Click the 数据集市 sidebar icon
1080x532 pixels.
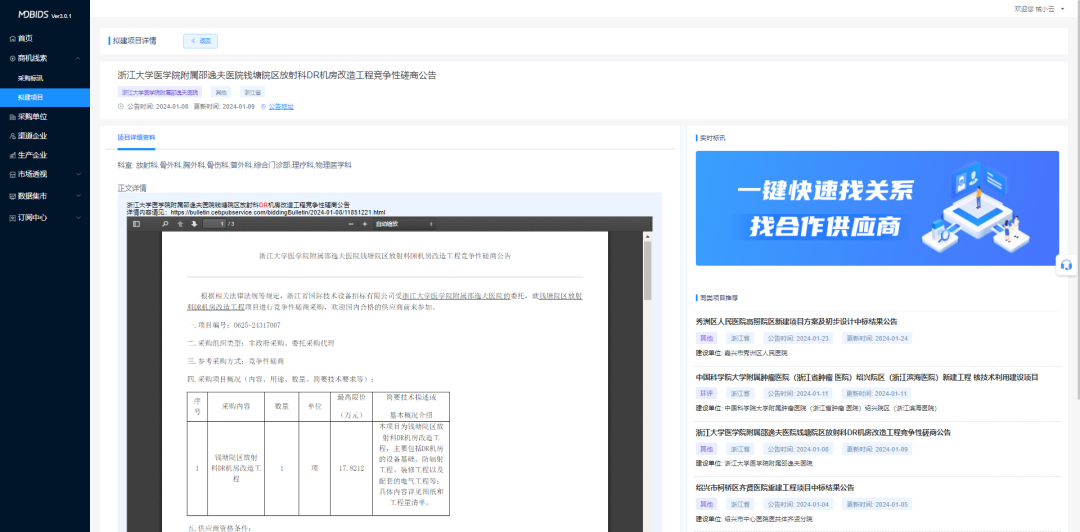[x=12, y=196]
